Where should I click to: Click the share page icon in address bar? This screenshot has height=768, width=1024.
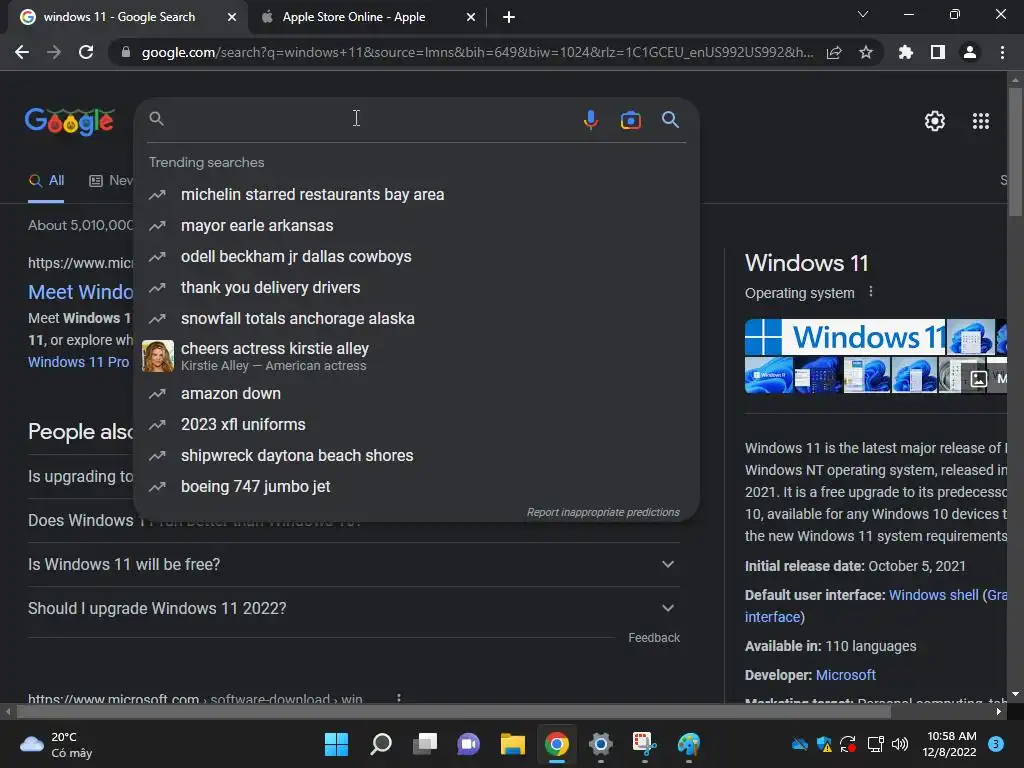pos(834,52)
